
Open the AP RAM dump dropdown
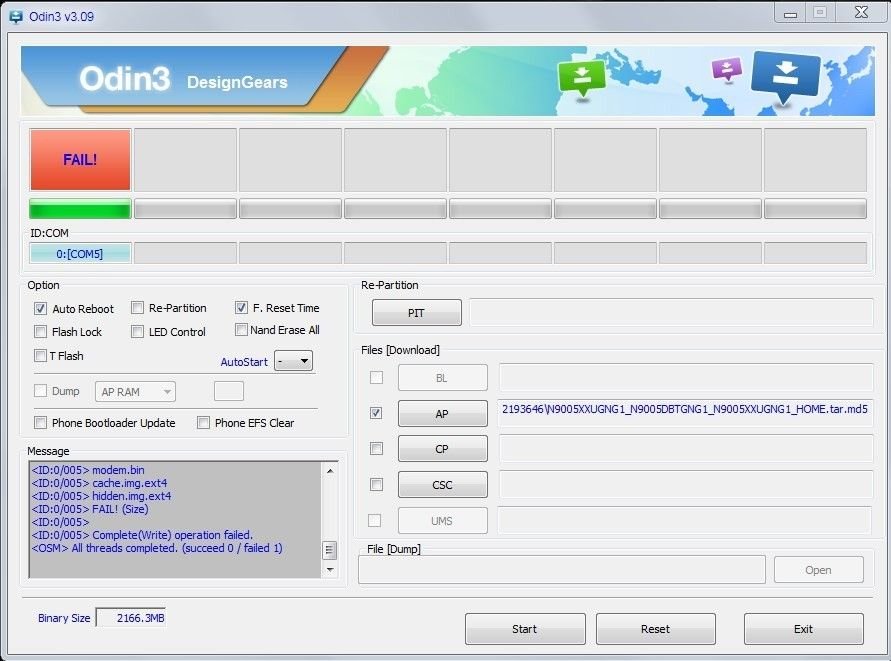[x=135, y=392]
